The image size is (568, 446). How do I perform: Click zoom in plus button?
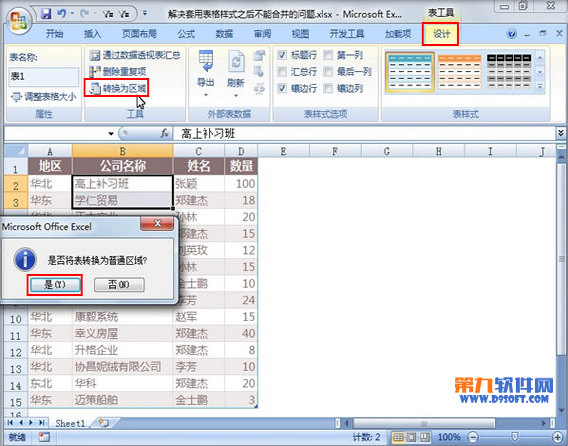point(558,437)
